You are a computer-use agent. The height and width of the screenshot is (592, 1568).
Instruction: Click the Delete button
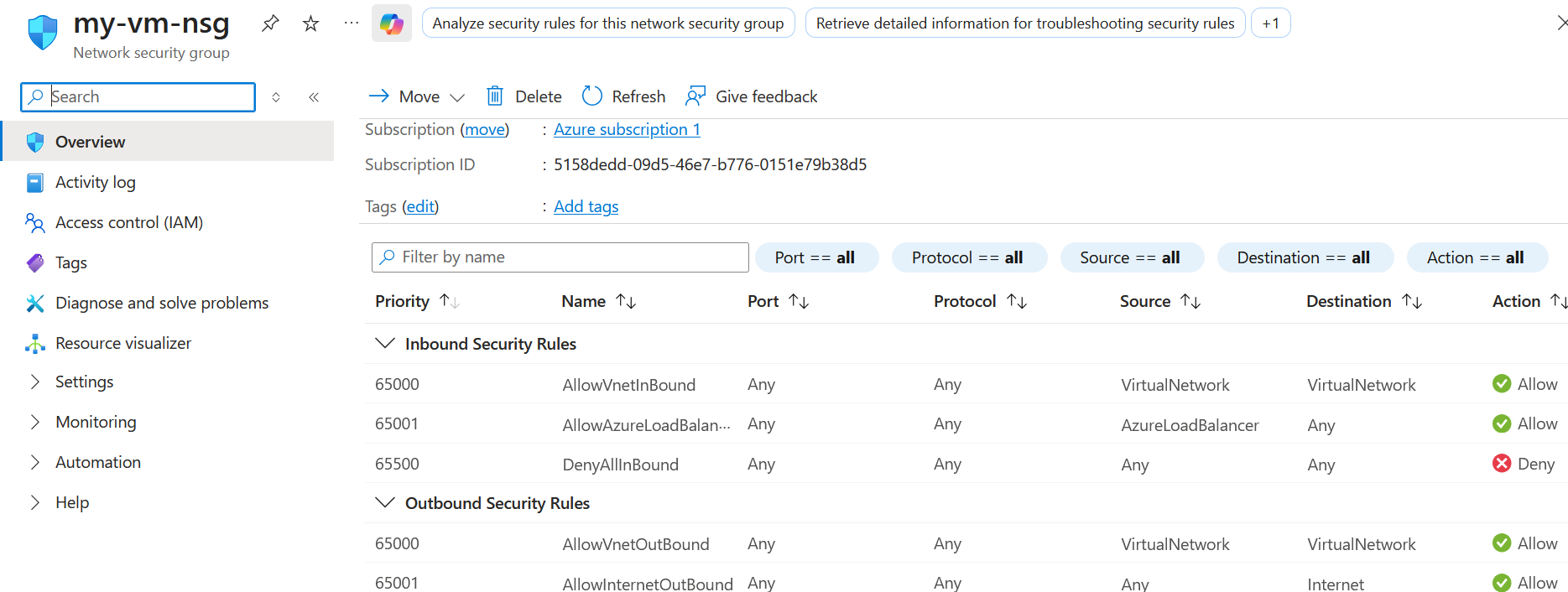[x=524, y=96]
